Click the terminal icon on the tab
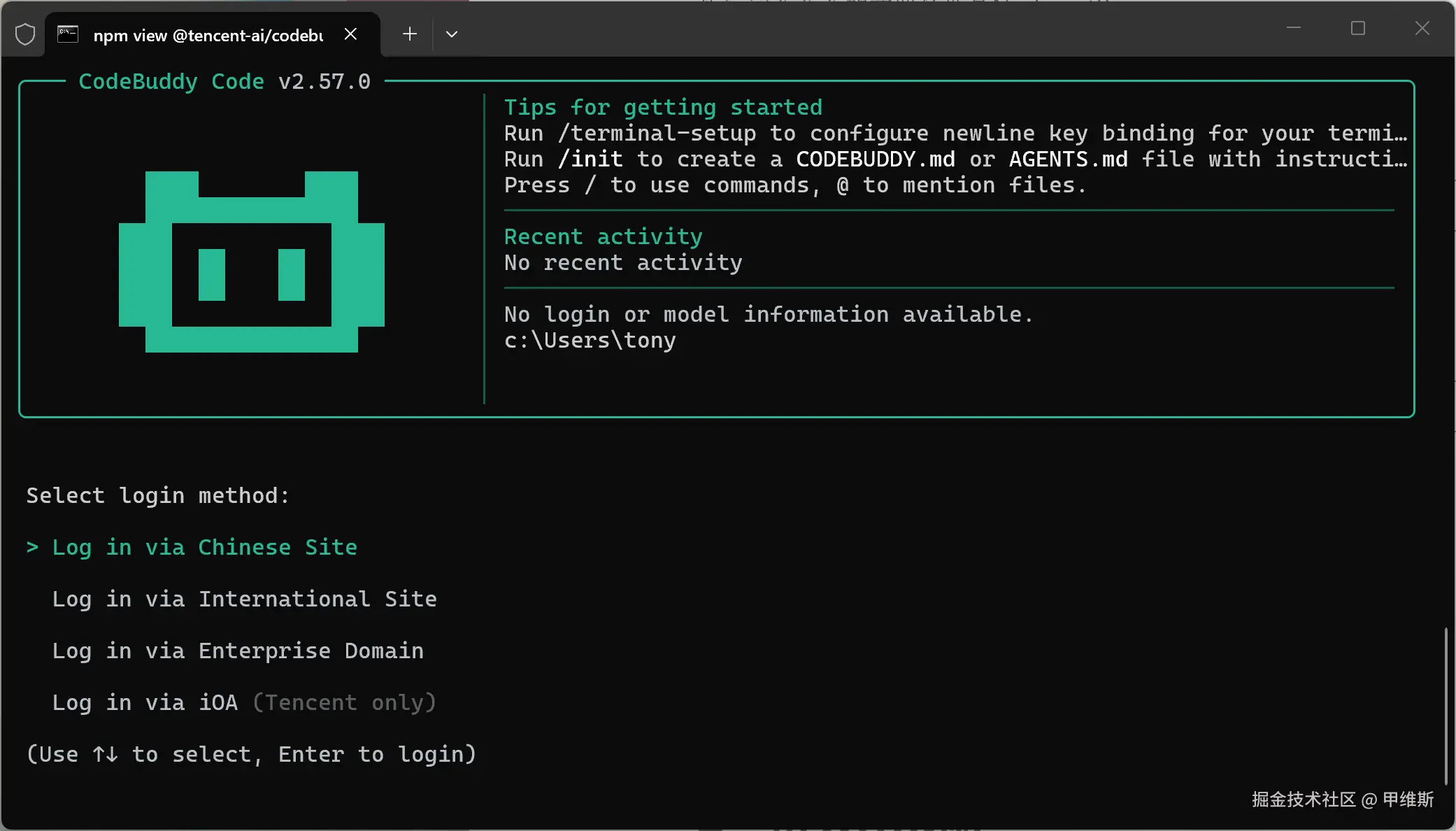The height and width of the screenshot is (831, 1456). pyautogui.click(x=68, y=34)
